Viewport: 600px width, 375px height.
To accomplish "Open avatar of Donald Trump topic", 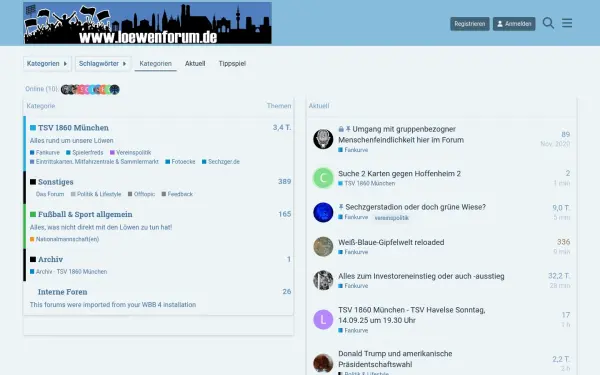I will [323, 363].
